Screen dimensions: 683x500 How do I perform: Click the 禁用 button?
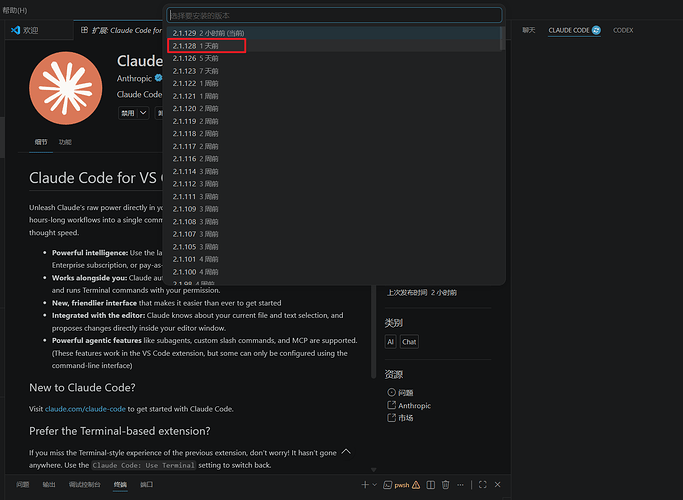[128, 113]
